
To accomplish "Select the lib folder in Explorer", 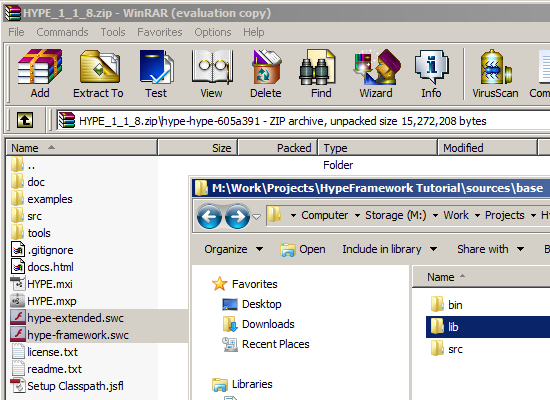I will point(488,327).
